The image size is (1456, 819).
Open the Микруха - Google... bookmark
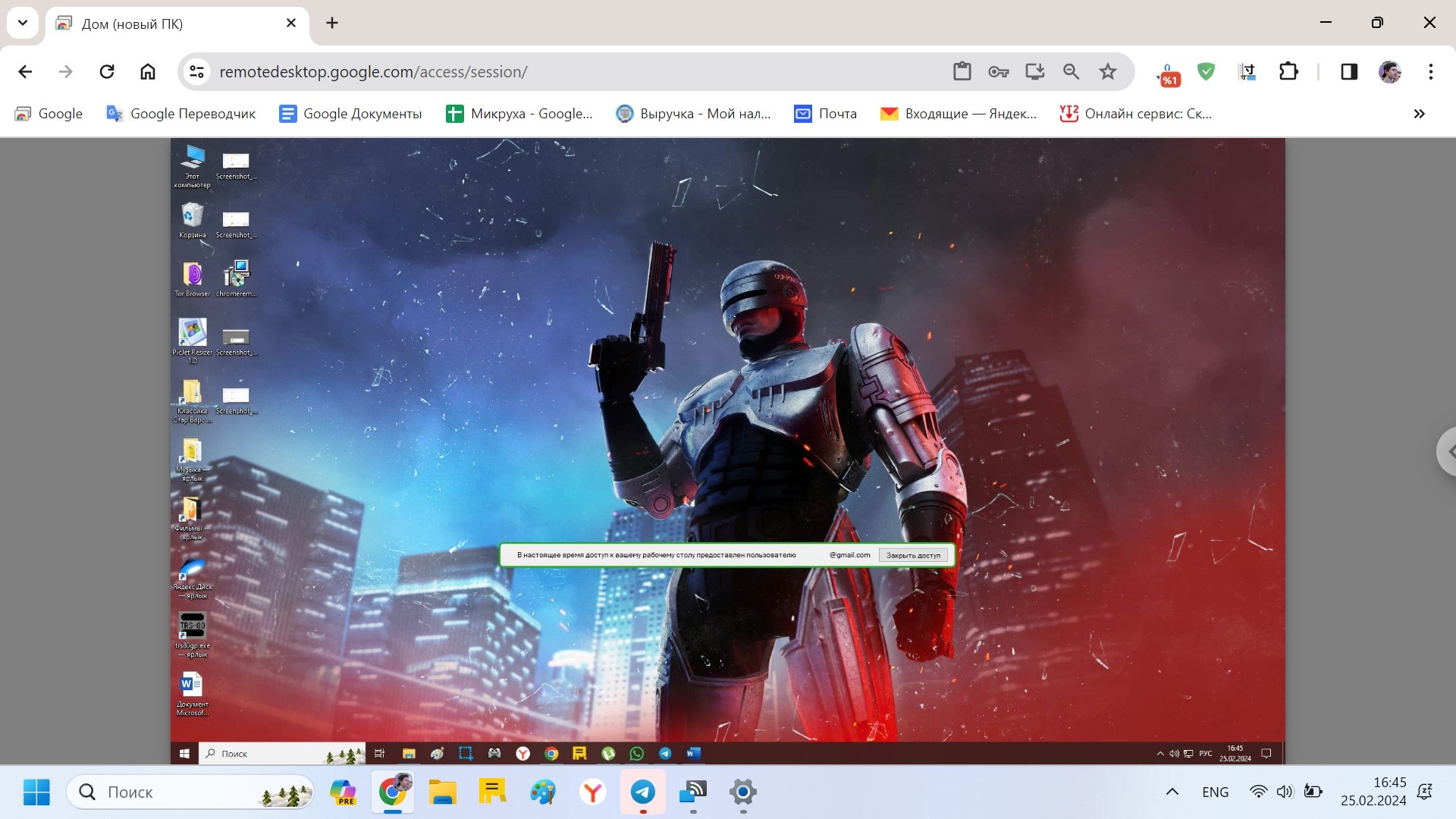[519, 114]
